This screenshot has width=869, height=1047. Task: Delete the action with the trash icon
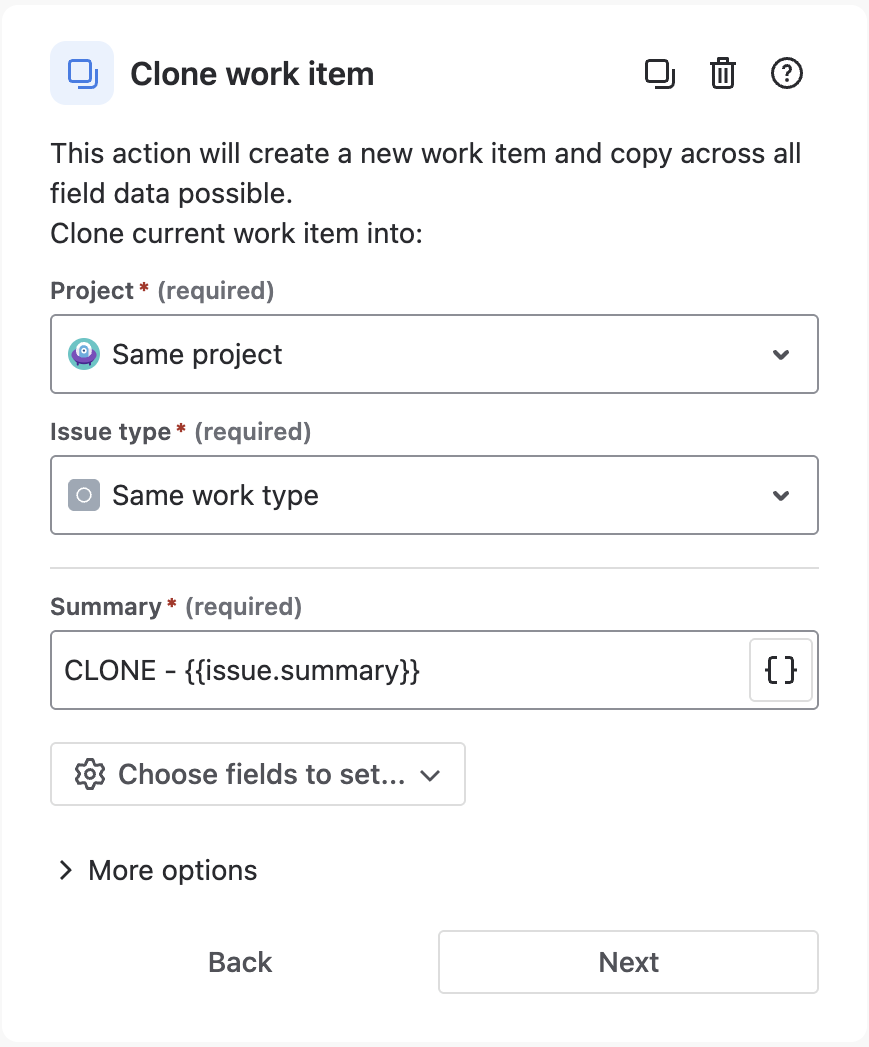723,74
